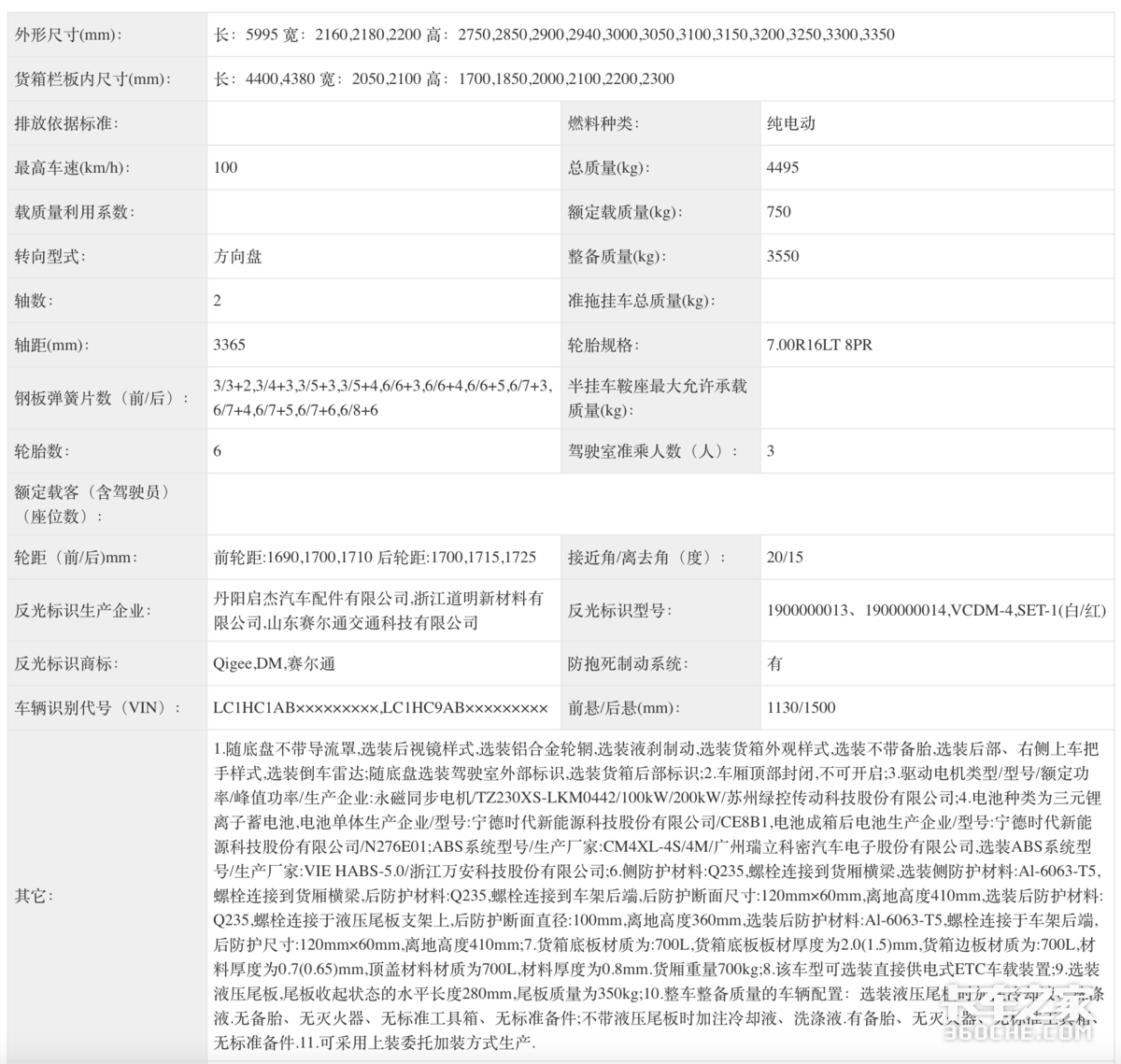
Task: Select tire specification 7.00R16LT 8PR
Action: [819, 345]
